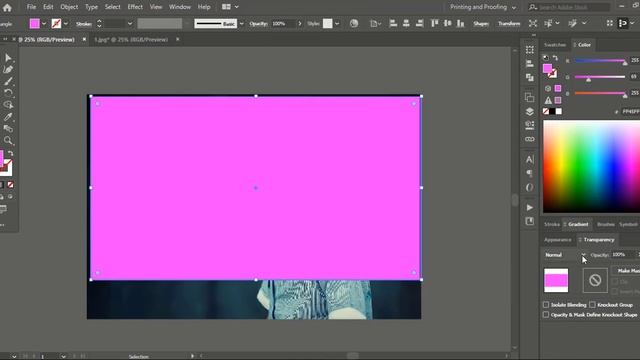Click the Make Mask button
The height and width of the screenshot is (360, 640).
coord(627,271)
